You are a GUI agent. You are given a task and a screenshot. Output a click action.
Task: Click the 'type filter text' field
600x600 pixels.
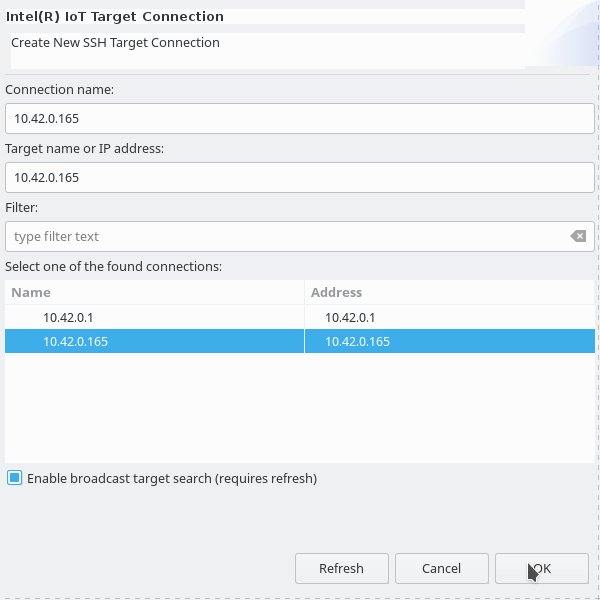point(287,236)
